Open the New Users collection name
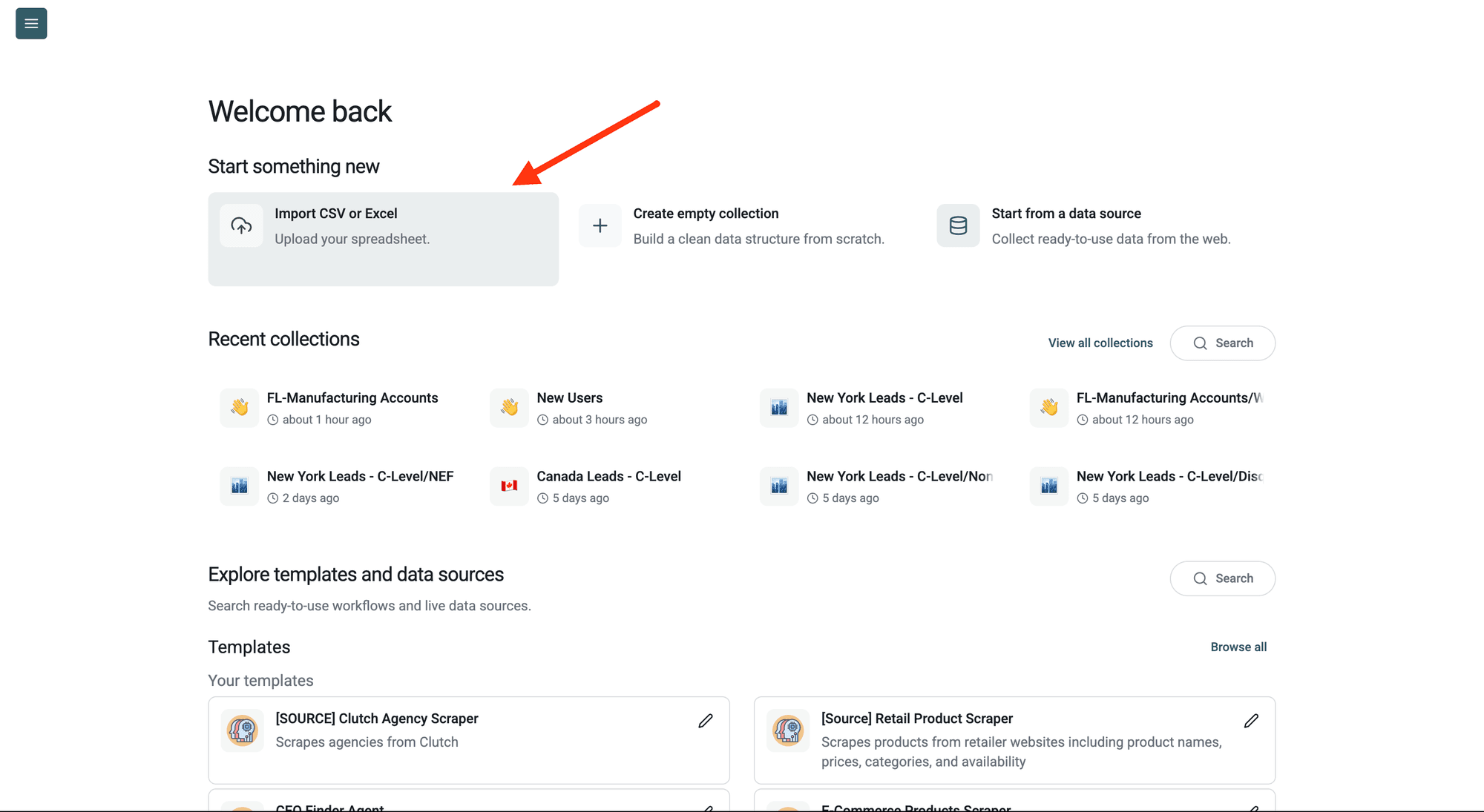The width and height of the screenshot is (1484, 812). 570,398
